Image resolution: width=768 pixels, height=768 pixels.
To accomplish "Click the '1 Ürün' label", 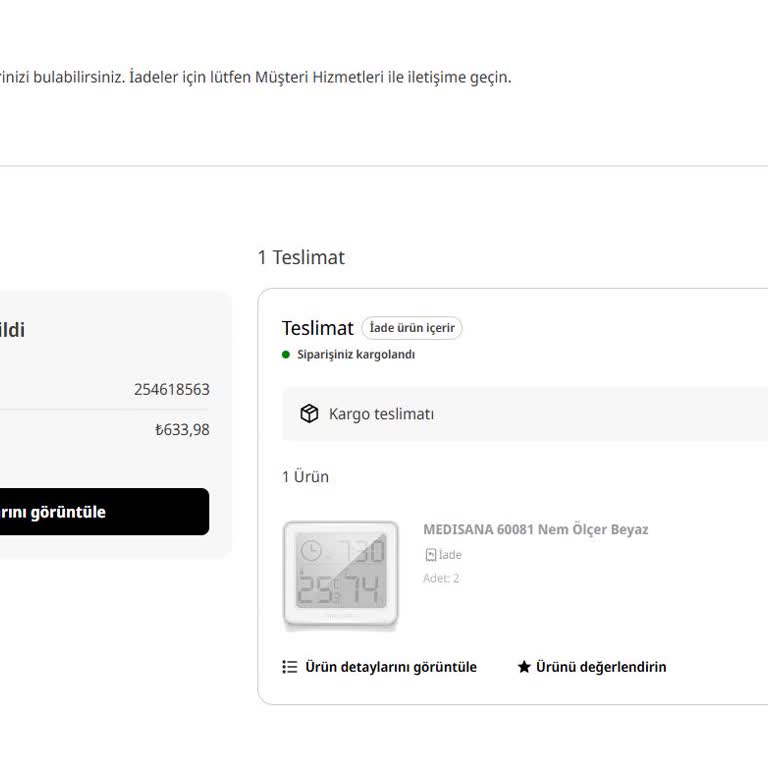I will tap(305, 477).
